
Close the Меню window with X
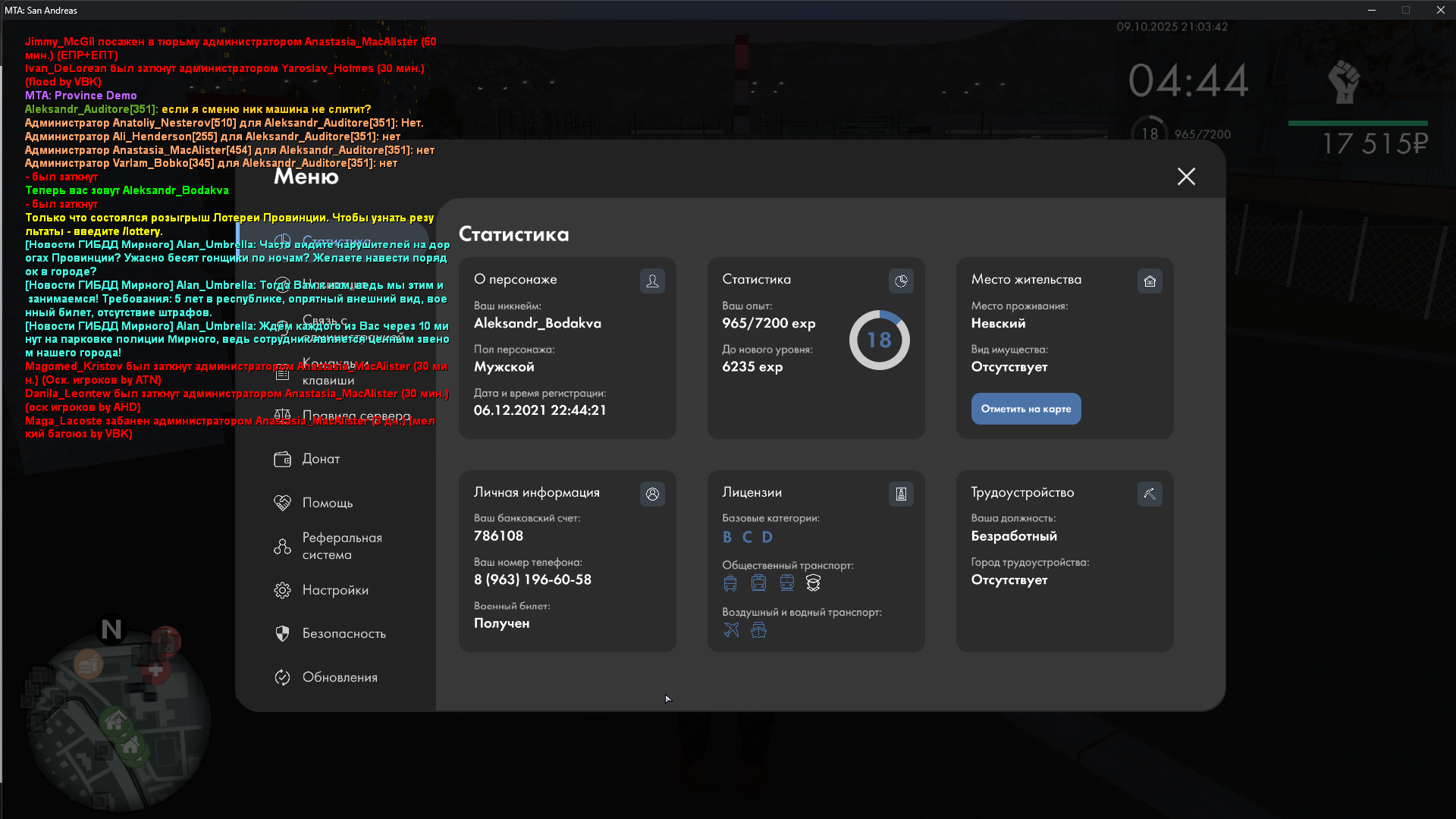pyautogui.click(x=1186, y=177)
